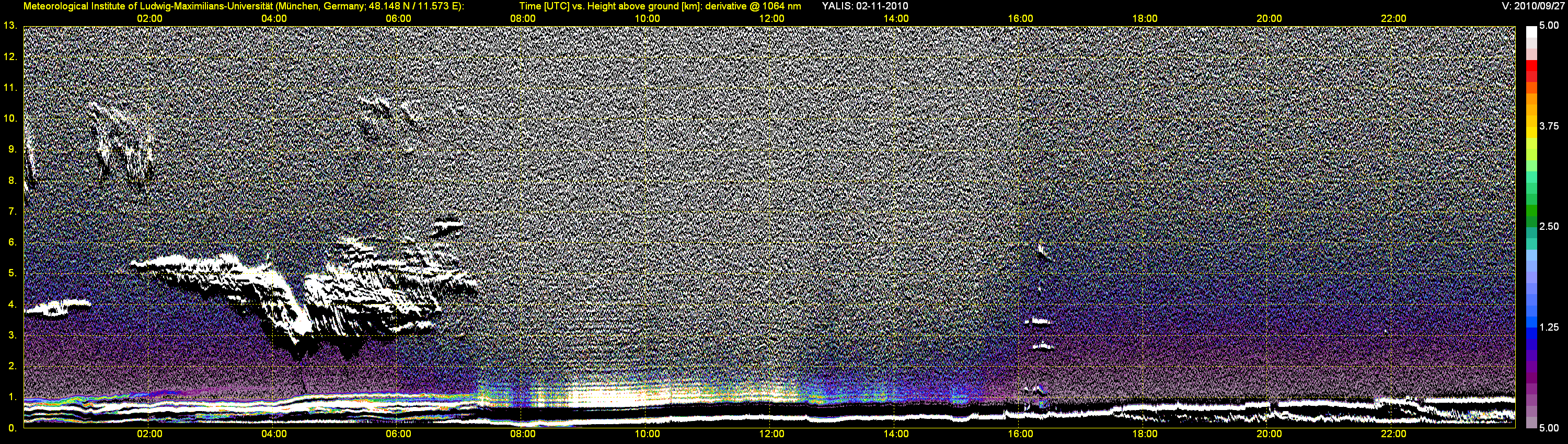Viewport: 1568px width, 444px height.
Task: Select the 2.50 label on the color scale
Action: [1549, 227]
